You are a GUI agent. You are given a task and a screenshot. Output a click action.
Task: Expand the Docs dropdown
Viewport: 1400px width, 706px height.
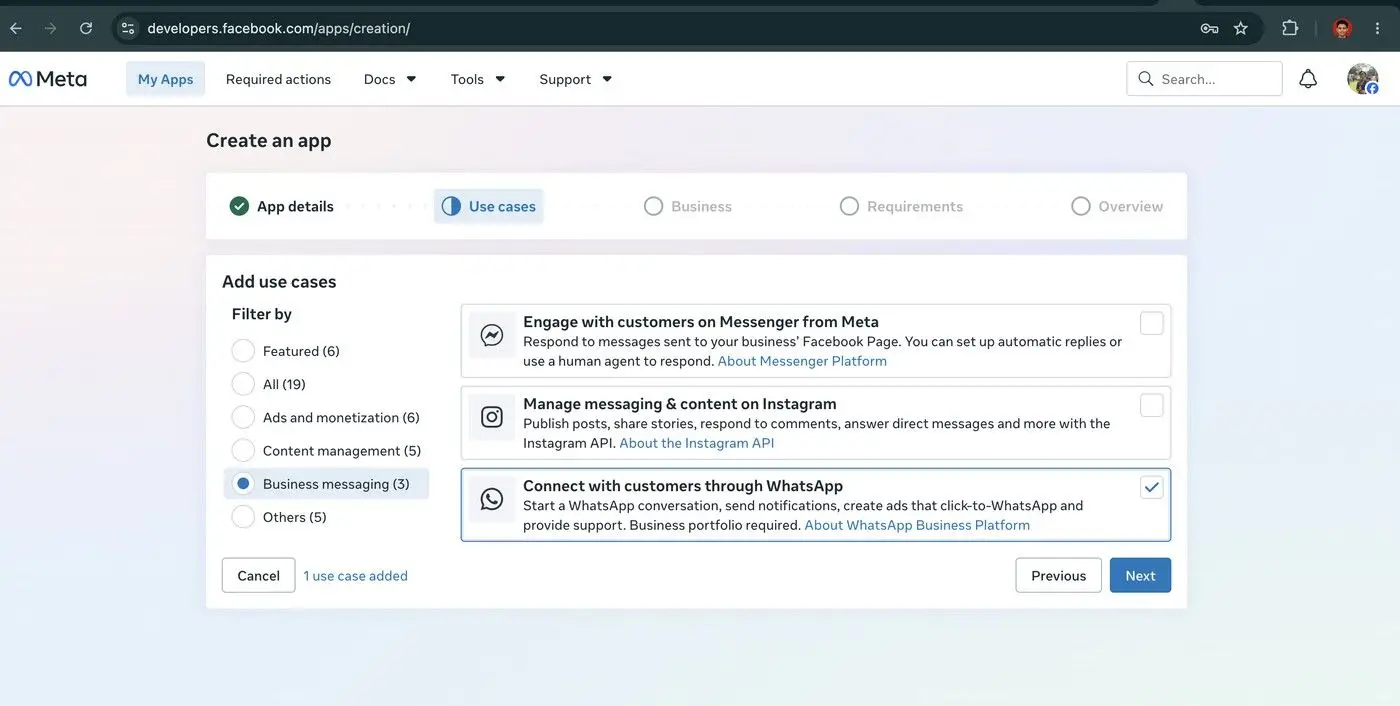coord(390,79)
